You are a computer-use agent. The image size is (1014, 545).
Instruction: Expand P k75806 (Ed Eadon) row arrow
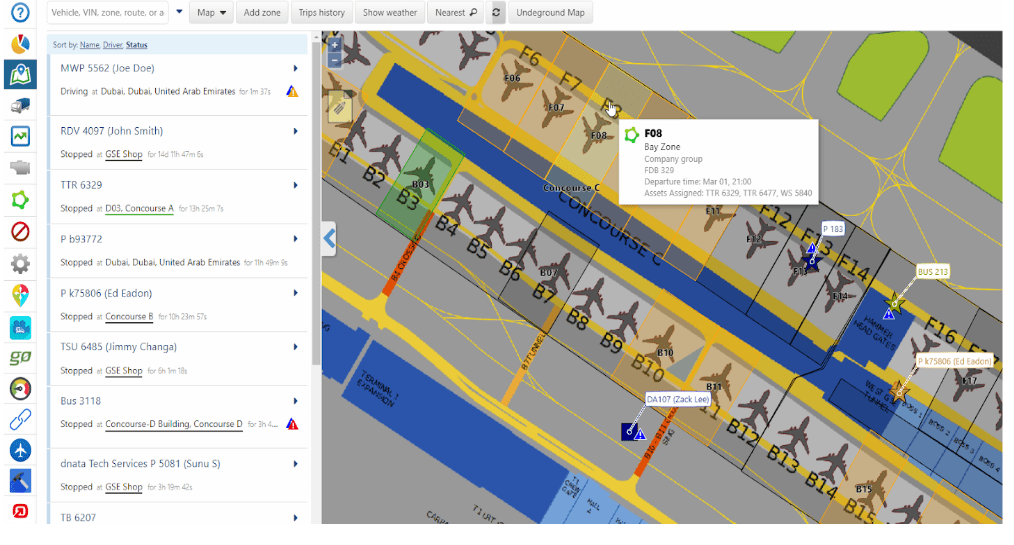296,293
